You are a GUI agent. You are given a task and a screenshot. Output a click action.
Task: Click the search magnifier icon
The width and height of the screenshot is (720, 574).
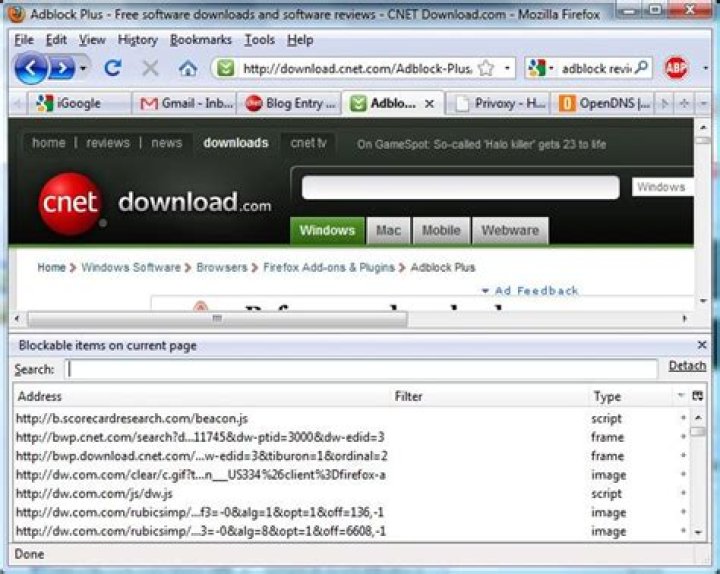click(642, 68)
